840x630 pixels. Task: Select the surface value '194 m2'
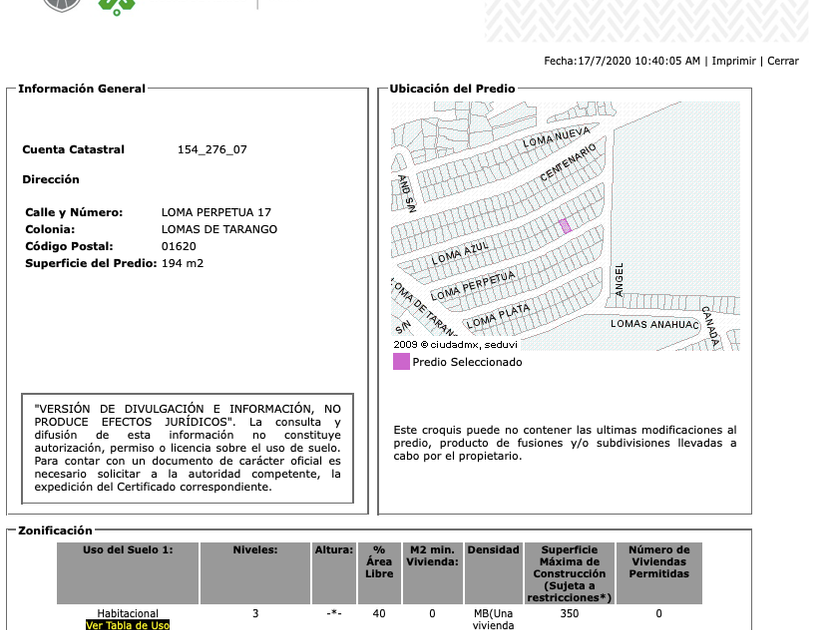[183, 263]
